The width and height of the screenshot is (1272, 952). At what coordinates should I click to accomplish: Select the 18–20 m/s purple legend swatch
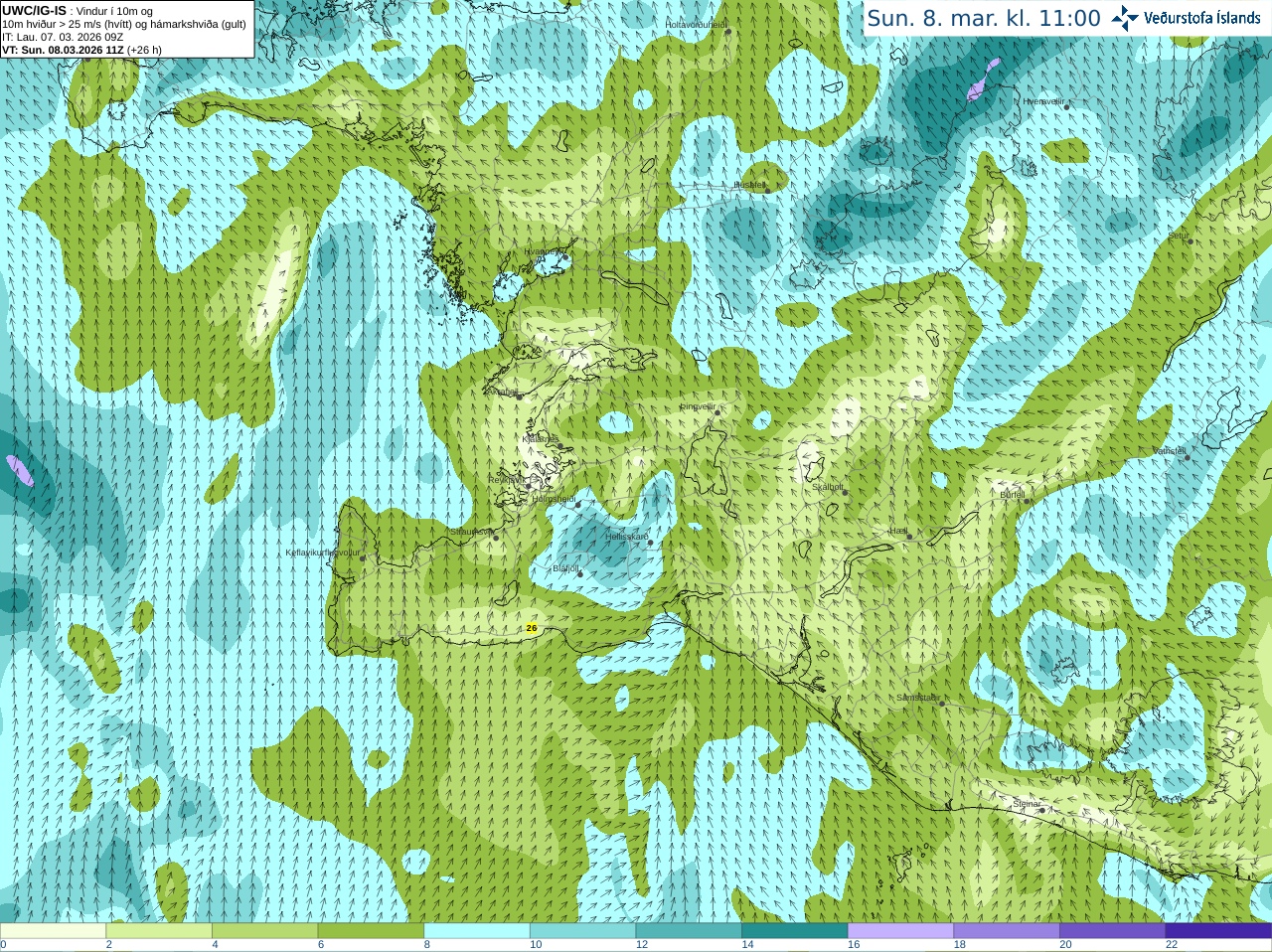coord(1007,931)
